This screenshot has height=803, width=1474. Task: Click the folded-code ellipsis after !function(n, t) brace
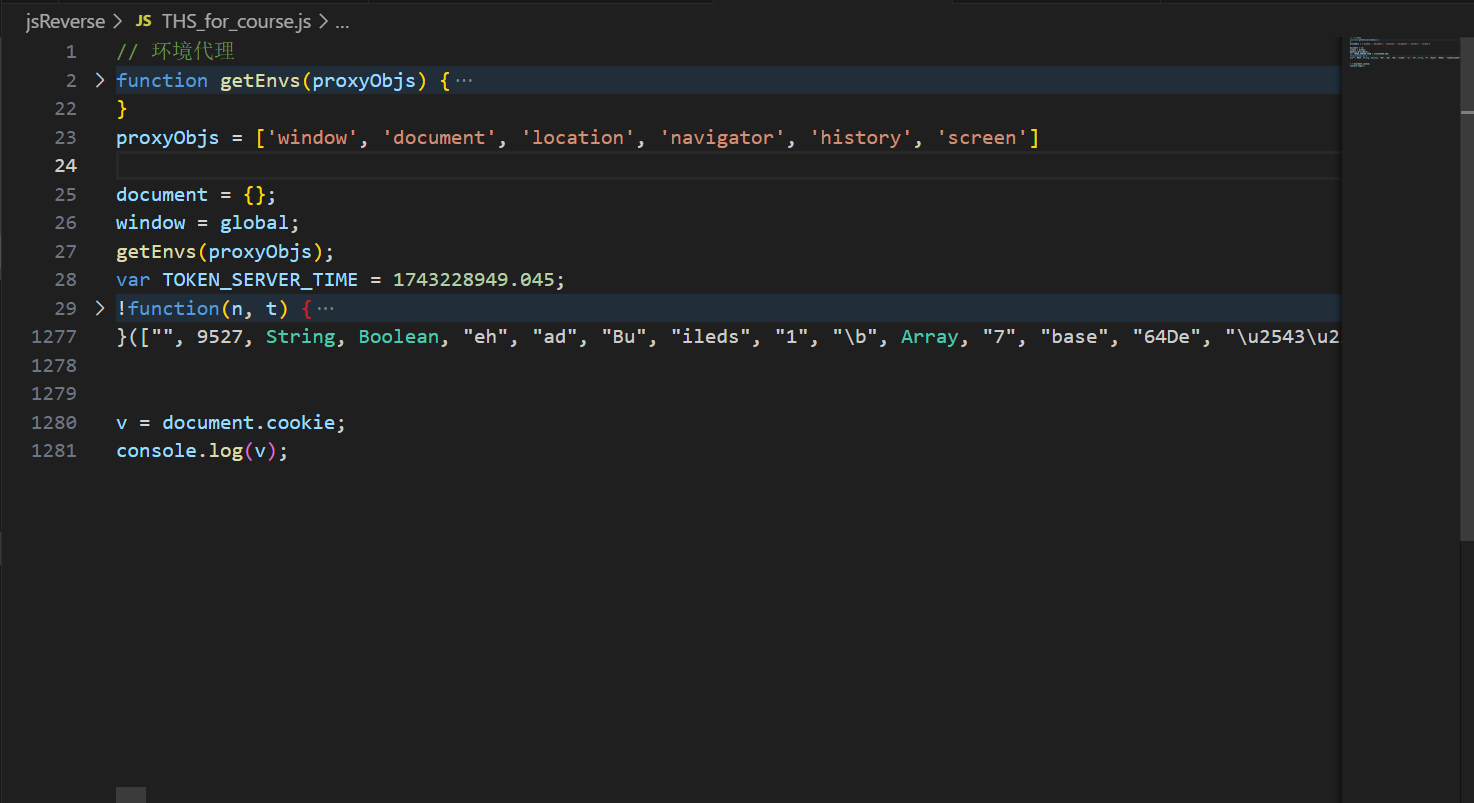[x=326, y=309]
